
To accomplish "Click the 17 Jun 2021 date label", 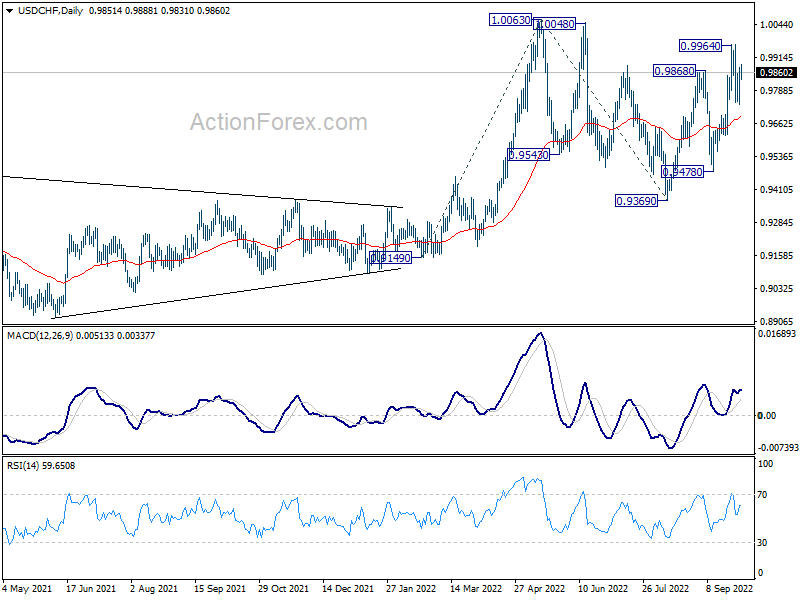I will point(91,589).
